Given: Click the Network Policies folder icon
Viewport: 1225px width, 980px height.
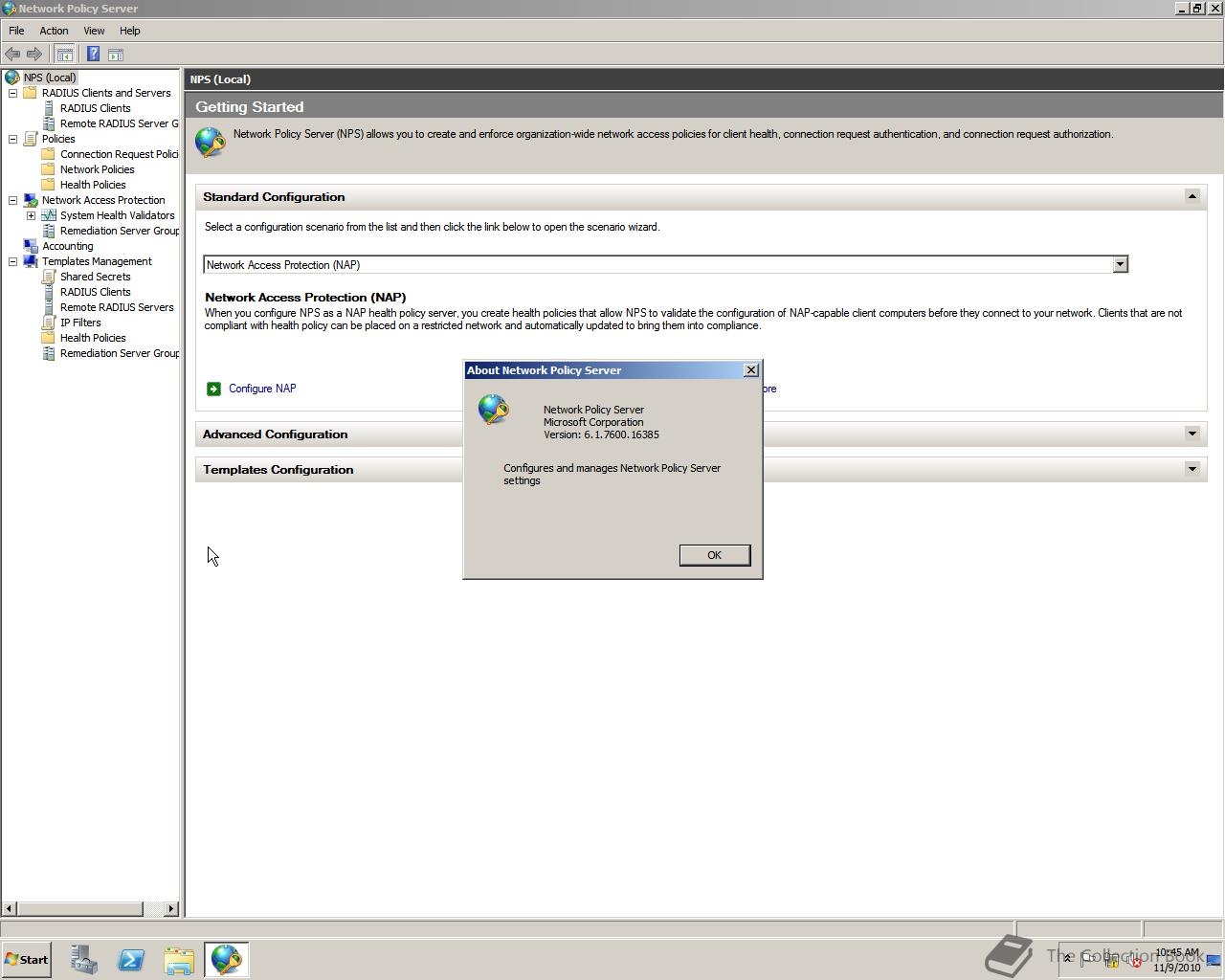Looking at the screenshot, I should point(48,169).
